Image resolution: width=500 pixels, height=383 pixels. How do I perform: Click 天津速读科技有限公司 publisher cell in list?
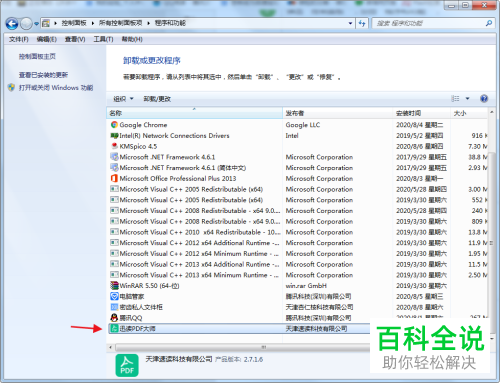pyautogui.click(x=316, y=328)
